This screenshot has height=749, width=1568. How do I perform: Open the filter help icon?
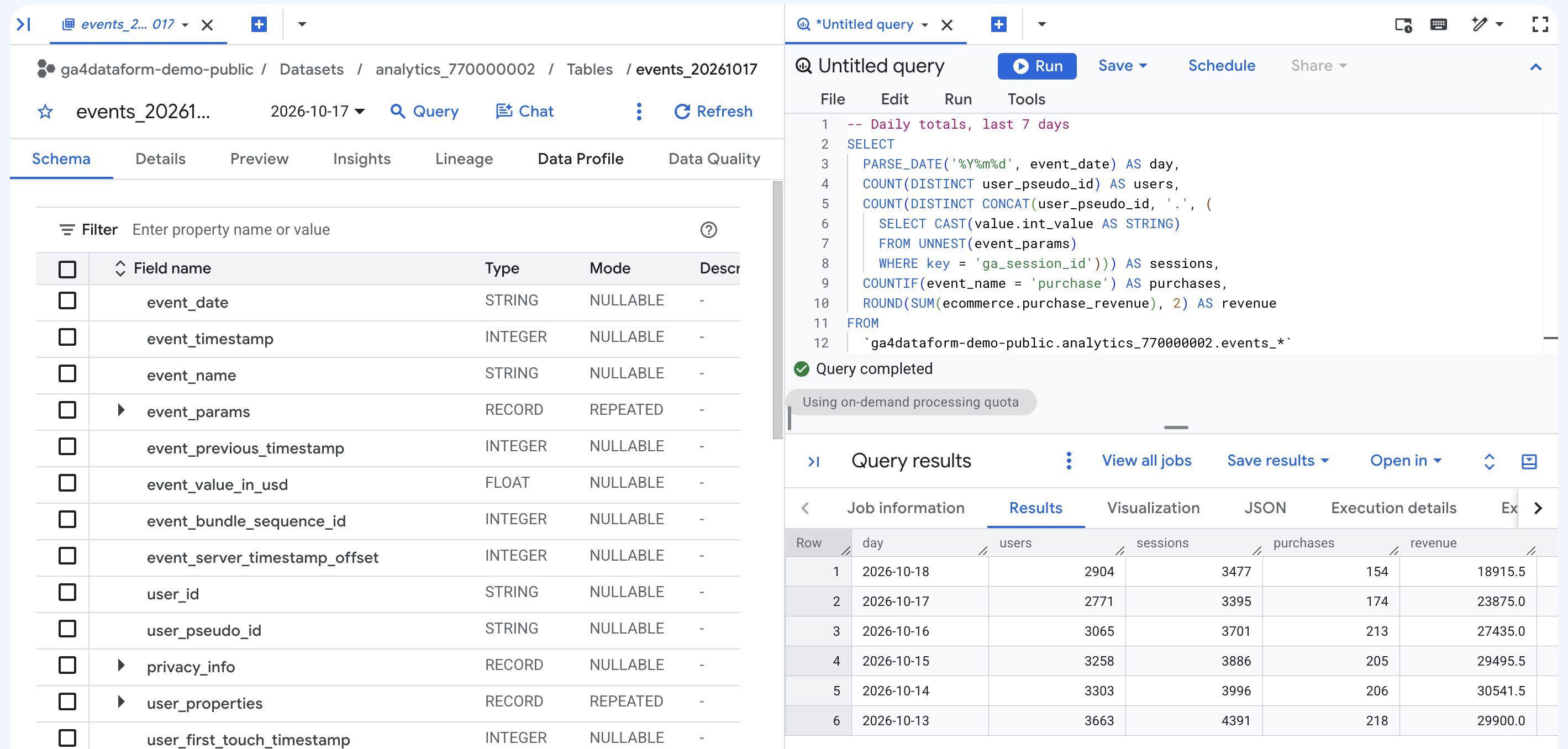(x=708, y=229)
